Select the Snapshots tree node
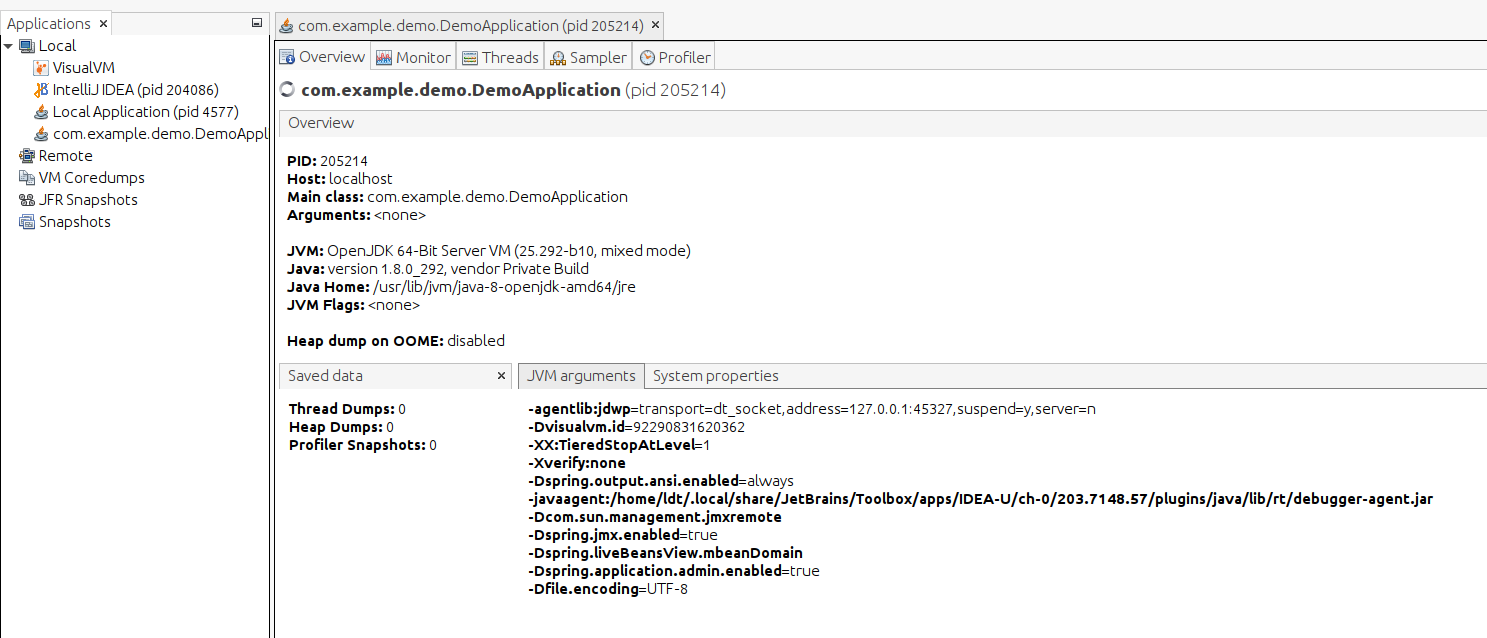Screen dimensions: 1487x638 [x=75, y=222]
